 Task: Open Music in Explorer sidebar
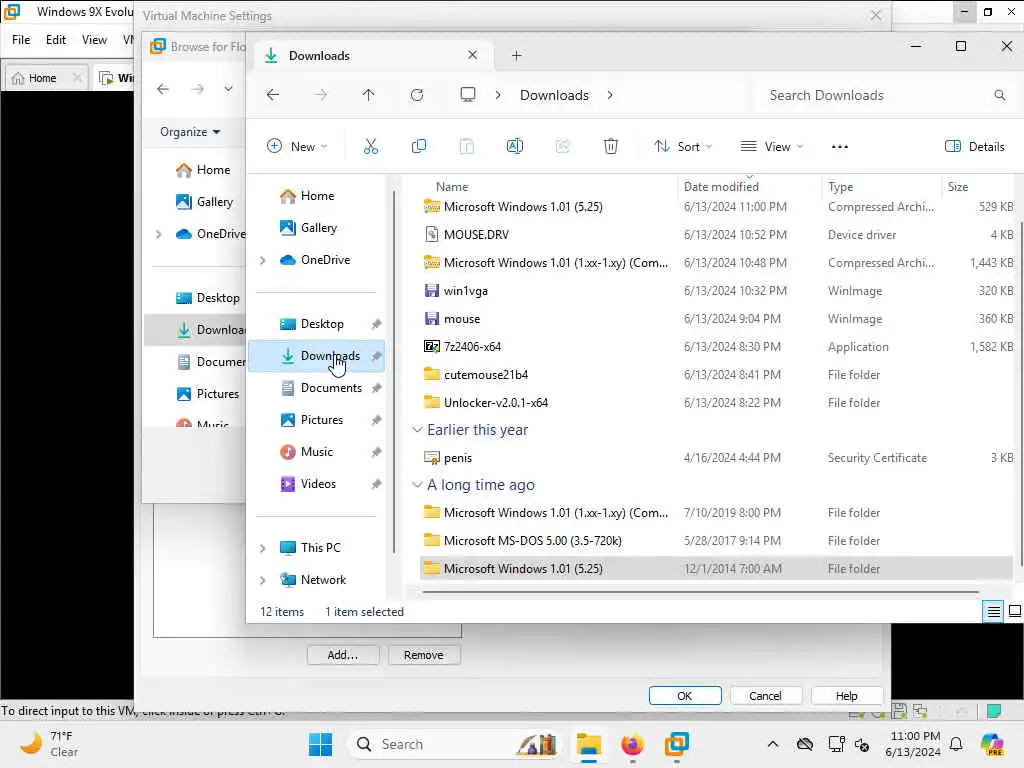click(317, 452)
